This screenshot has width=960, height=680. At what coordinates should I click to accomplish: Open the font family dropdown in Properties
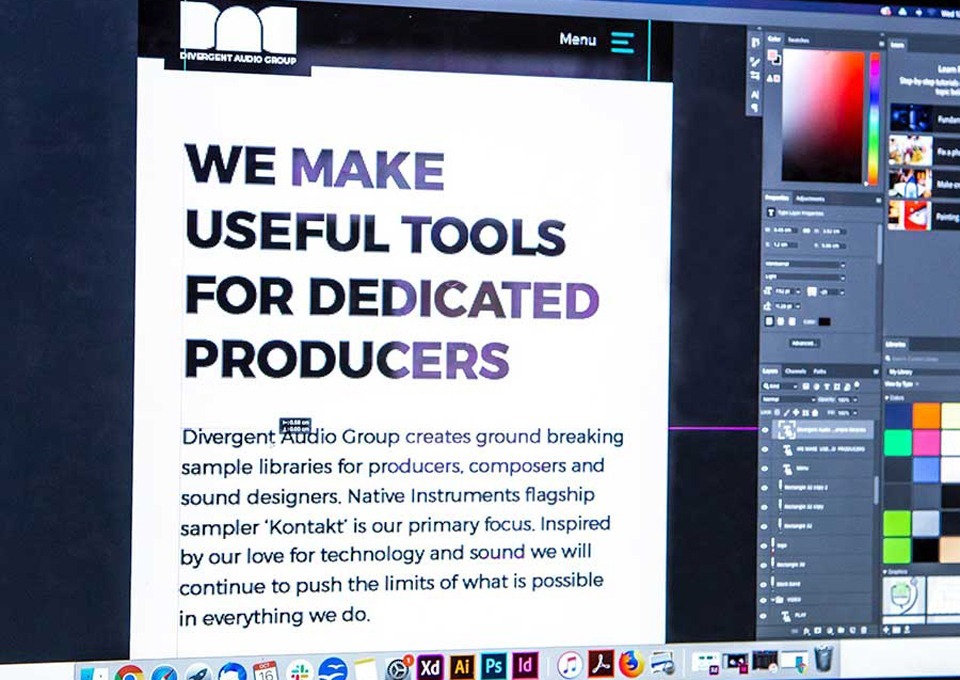(804, 264)
